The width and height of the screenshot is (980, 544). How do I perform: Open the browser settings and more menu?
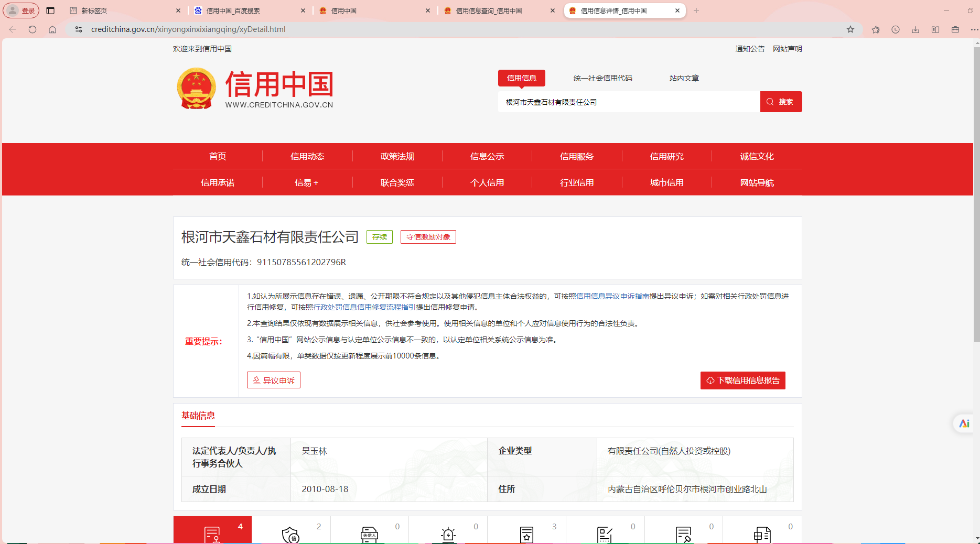[x=974, y=29]
